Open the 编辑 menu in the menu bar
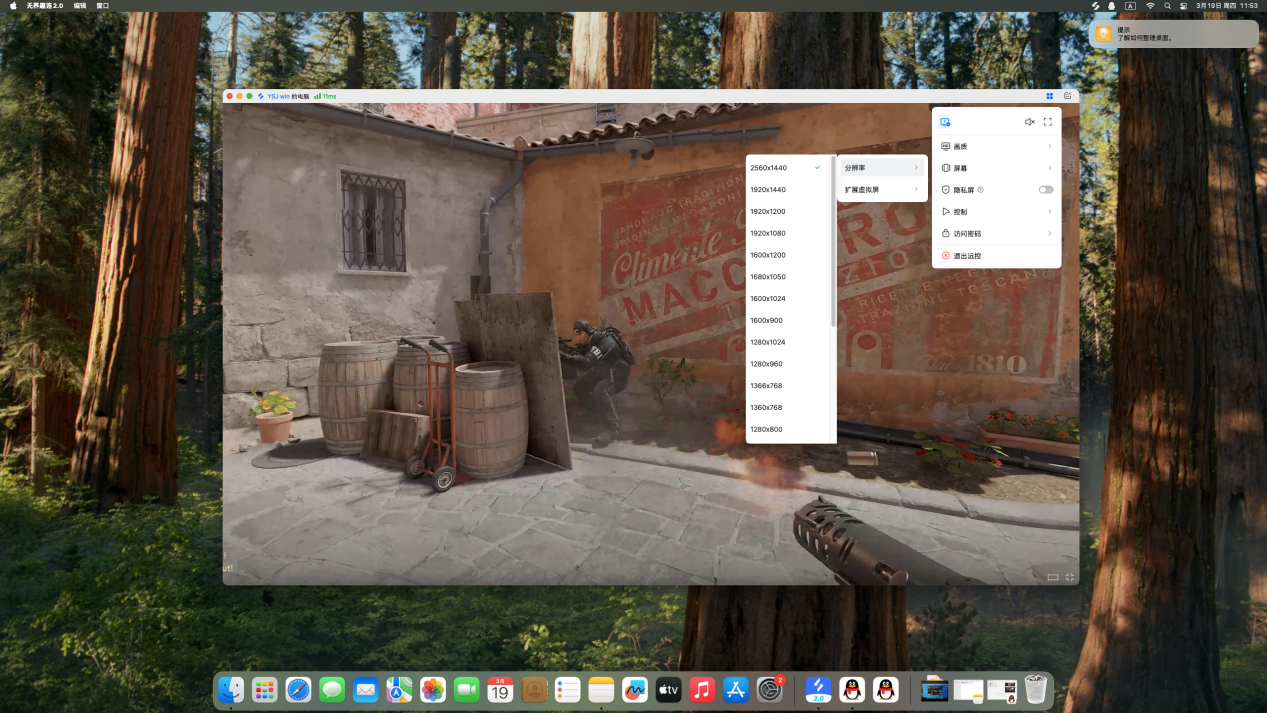Viewport: 1267px width, 713px height. (x=80, y=6)
